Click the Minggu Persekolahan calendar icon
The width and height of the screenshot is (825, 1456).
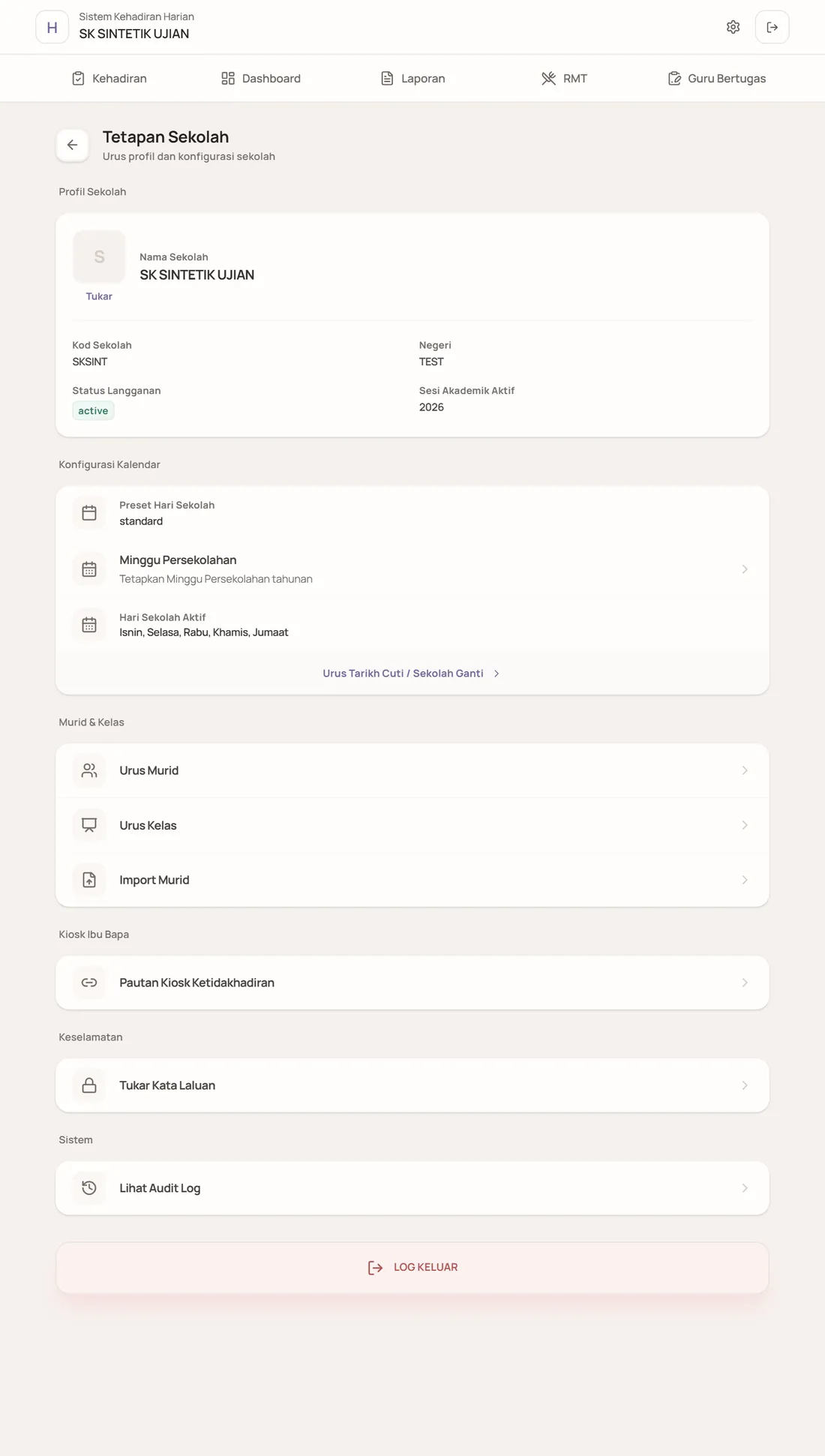tap(89, 569)
